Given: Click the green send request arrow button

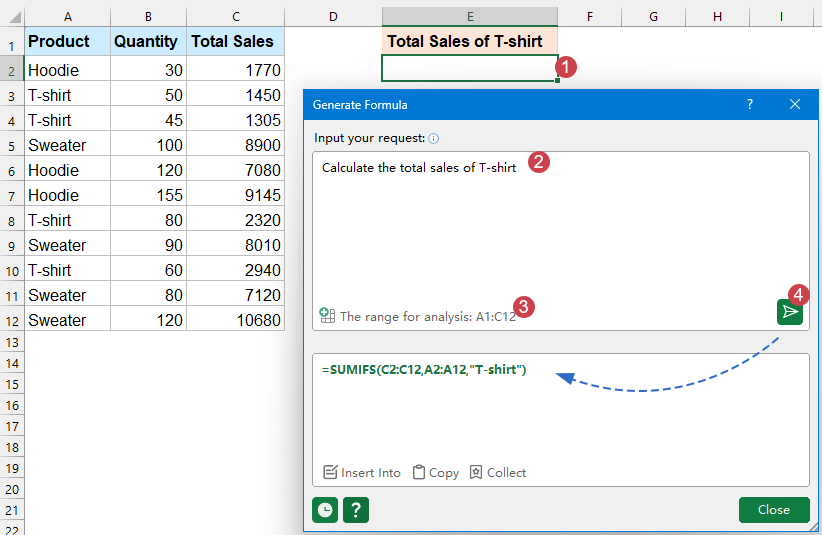Looking at the screenshot, I should [x=790, y=312].
